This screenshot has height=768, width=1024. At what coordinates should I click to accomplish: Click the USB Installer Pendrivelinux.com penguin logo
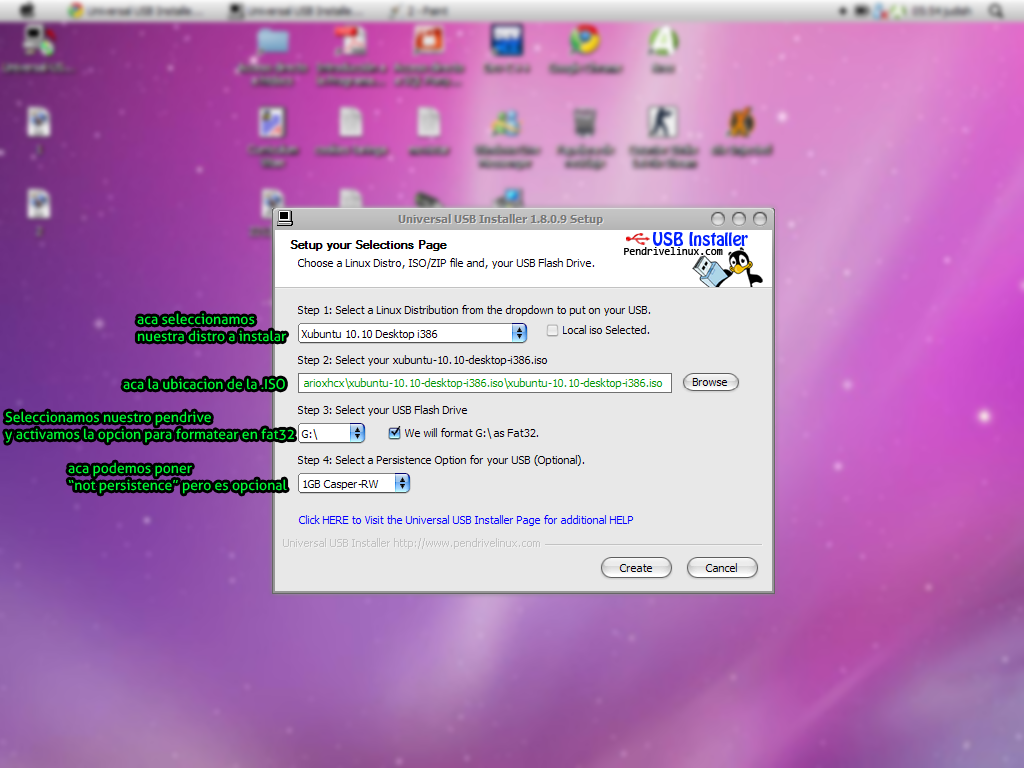[694, 259]
